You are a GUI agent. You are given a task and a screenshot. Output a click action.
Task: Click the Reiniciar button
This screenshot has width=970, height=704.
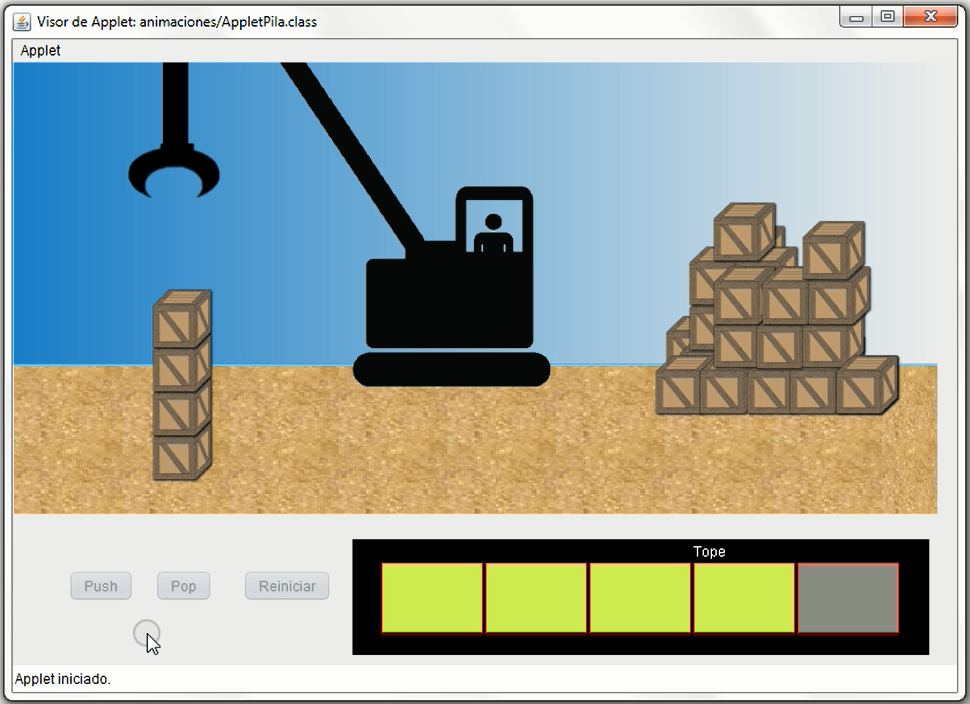[287, 586]
